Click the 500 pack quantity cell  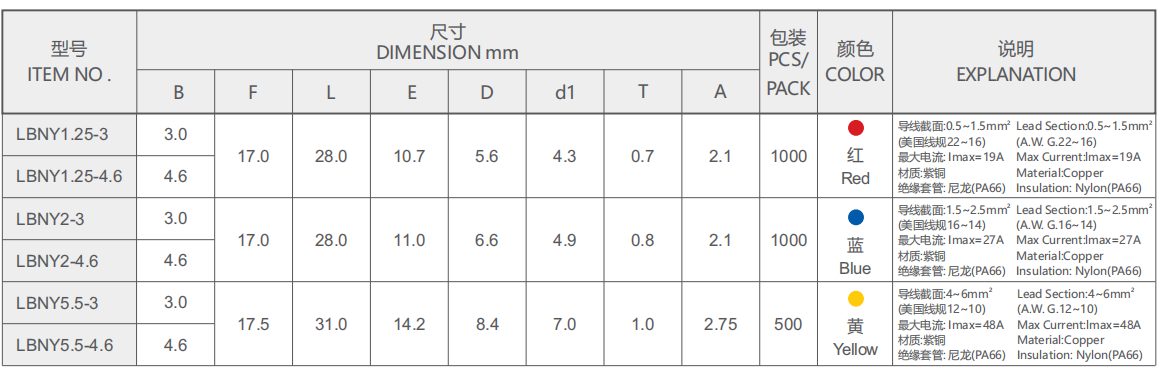click(x=789, y=324)
